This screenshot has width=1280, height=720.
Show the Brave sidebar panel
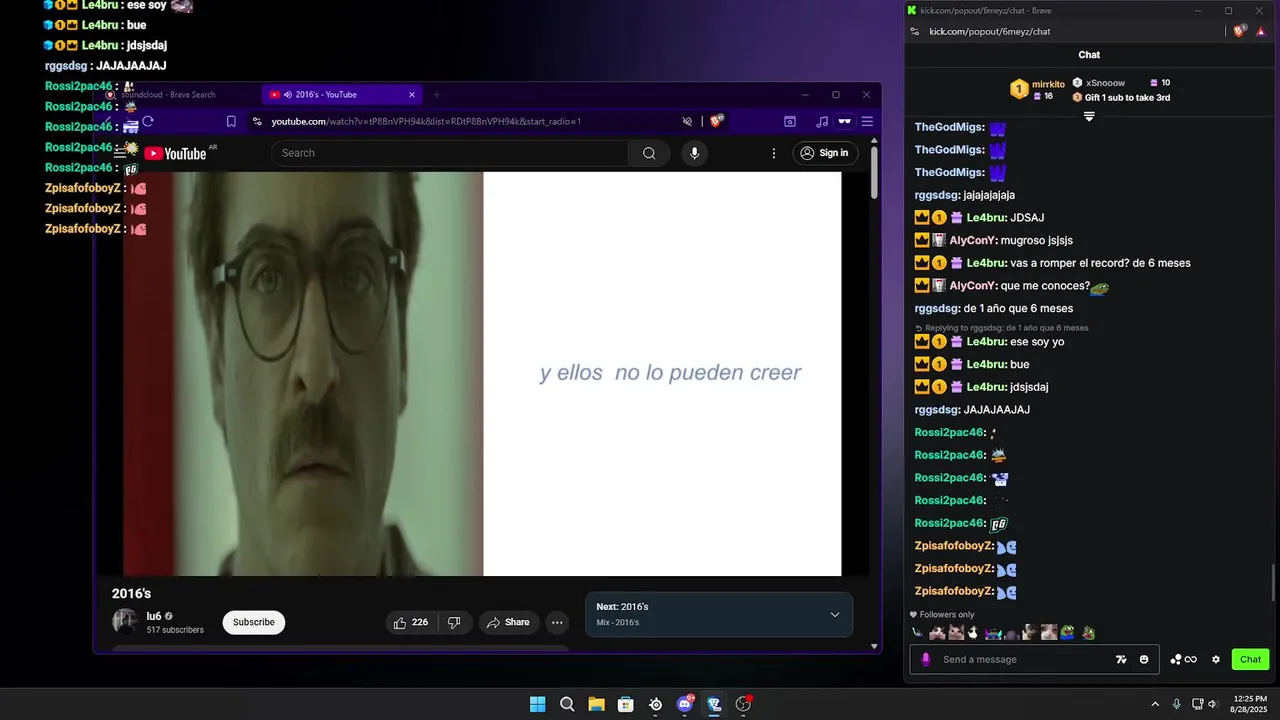790,121
